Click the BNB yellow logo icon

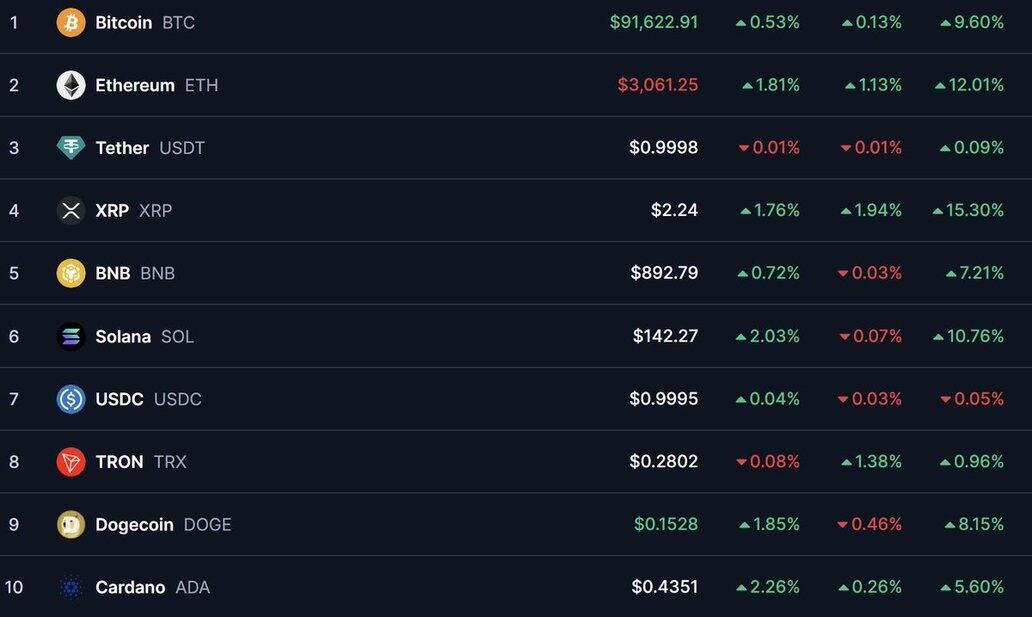71,273
